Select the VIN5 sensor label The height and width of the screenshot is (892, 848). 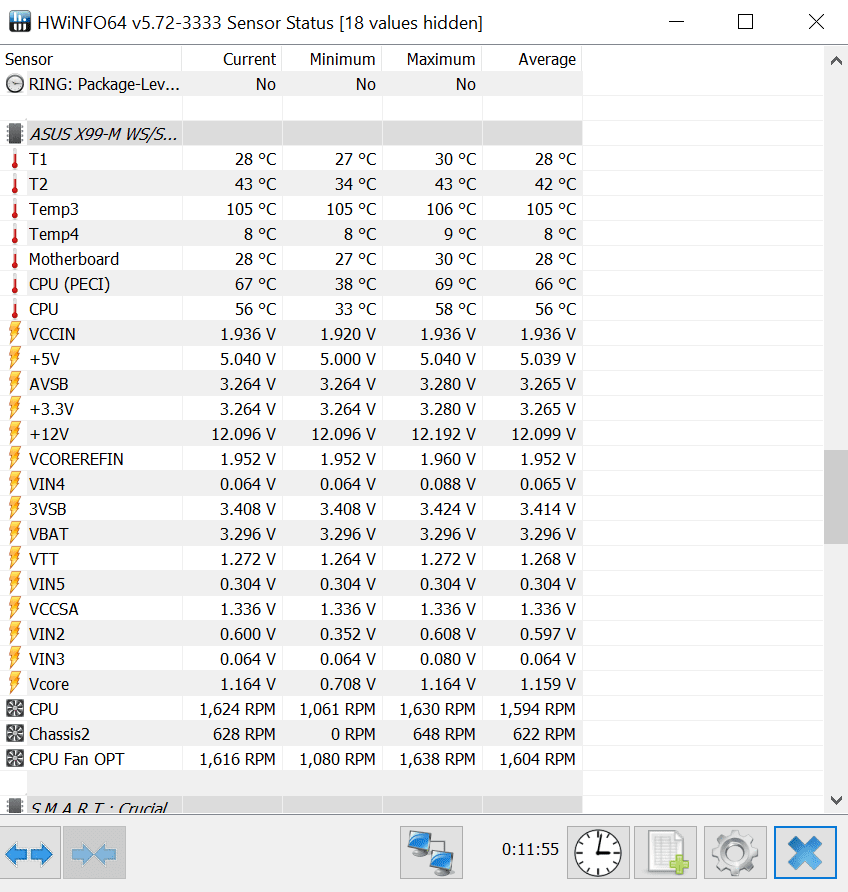point(47,584)
